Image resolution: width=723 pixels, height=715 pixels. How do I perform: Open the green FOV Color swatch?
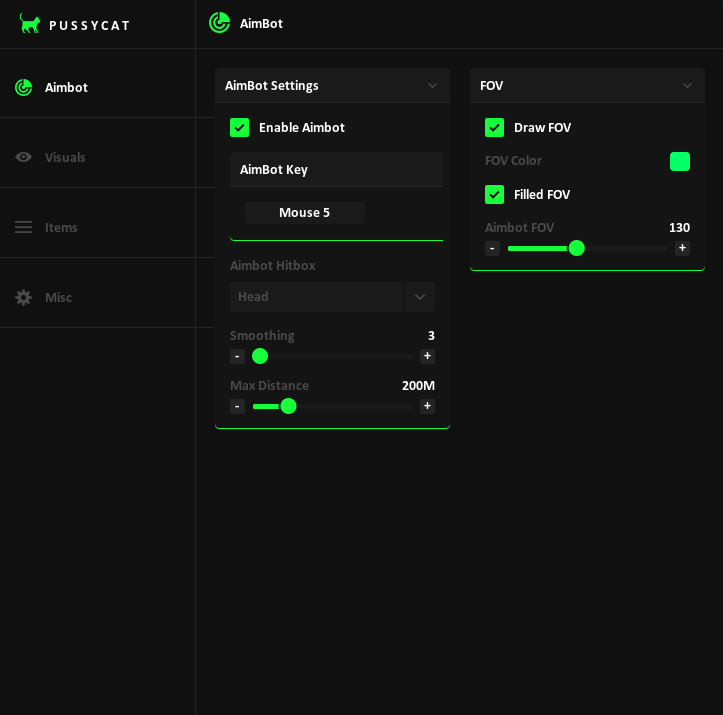pos(680,161)
